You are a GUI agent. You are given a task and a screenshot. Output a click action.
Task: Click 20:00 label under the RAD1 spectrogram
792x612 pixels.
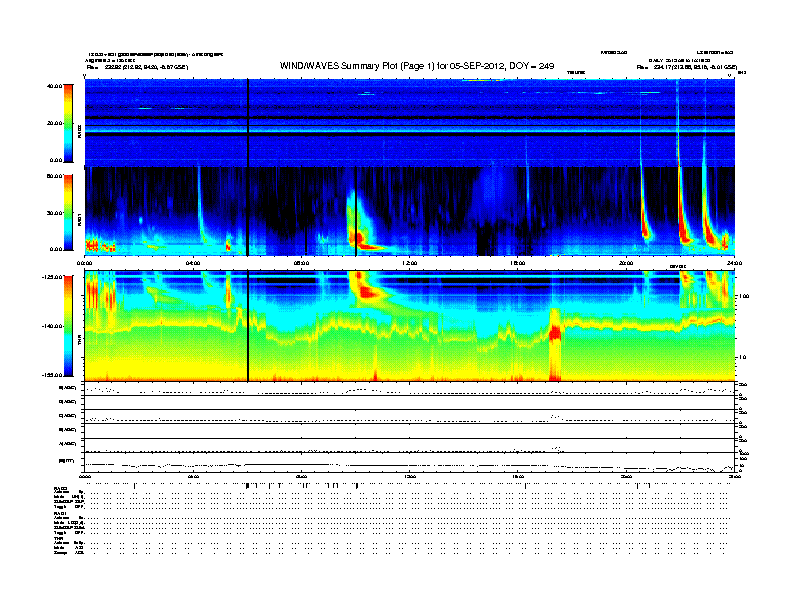(x=626, y=263)
